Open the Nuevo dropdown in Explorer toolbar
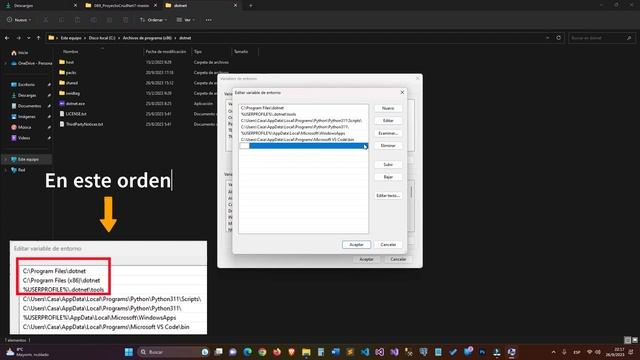The height and width of the screenshot is (360, 640). point(19,20)
